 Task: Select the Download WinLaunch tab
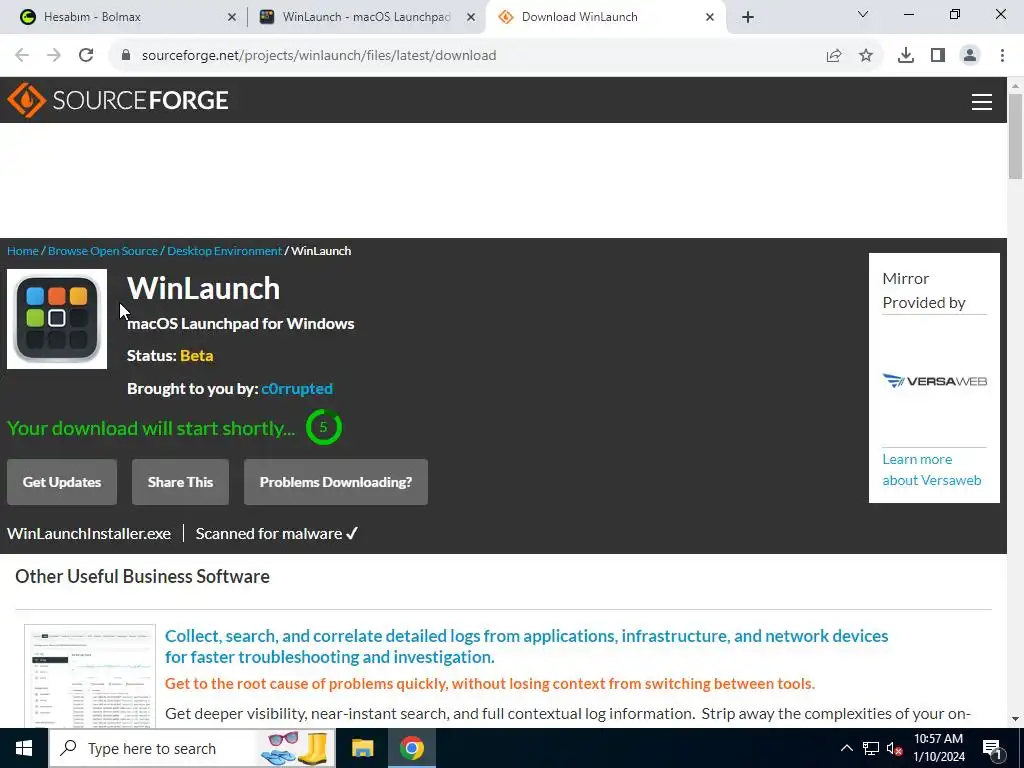coord(604,17)
